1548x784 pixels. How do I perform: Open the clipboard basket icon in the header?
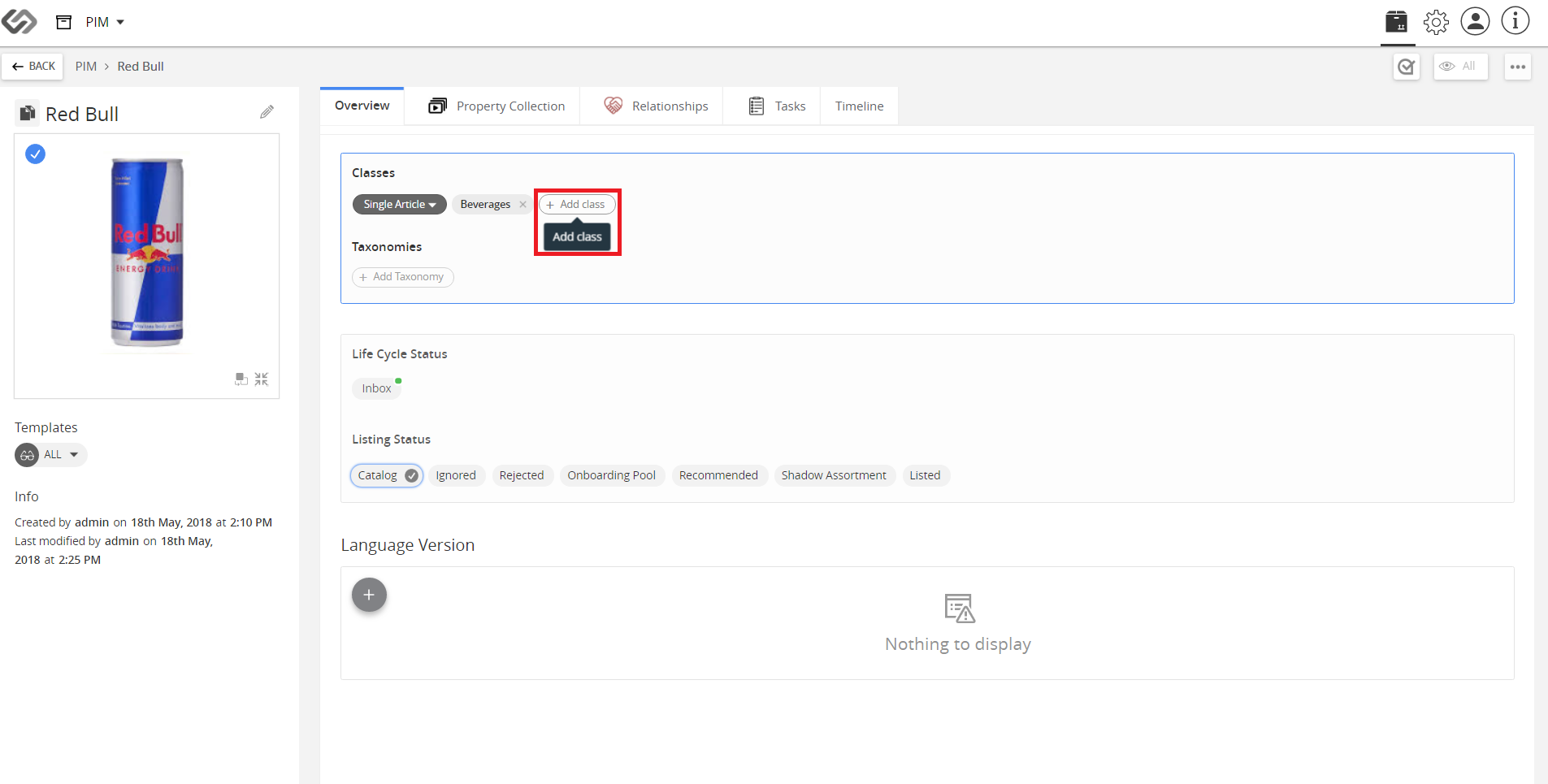(1397, 21)
